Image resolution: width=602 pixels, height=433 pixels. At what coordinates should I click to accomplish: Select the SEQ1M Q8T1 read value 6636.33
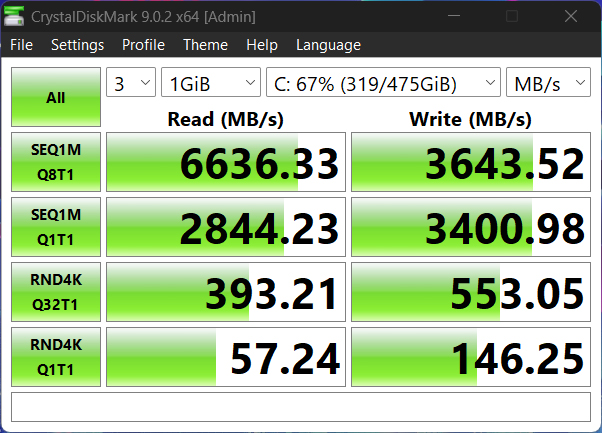point(226,162)
